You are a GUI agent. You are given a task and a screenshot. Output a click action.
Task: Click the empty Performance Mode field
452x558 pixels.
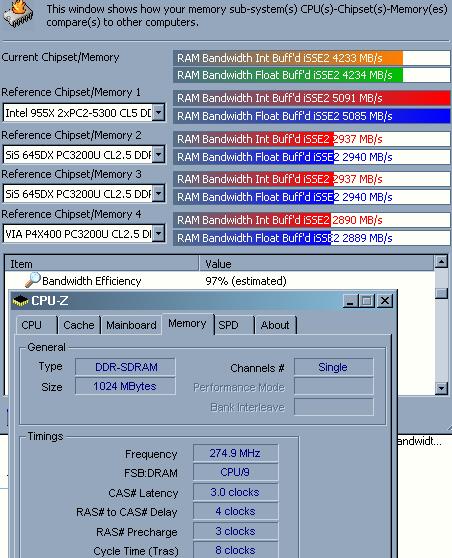(333, 387)
